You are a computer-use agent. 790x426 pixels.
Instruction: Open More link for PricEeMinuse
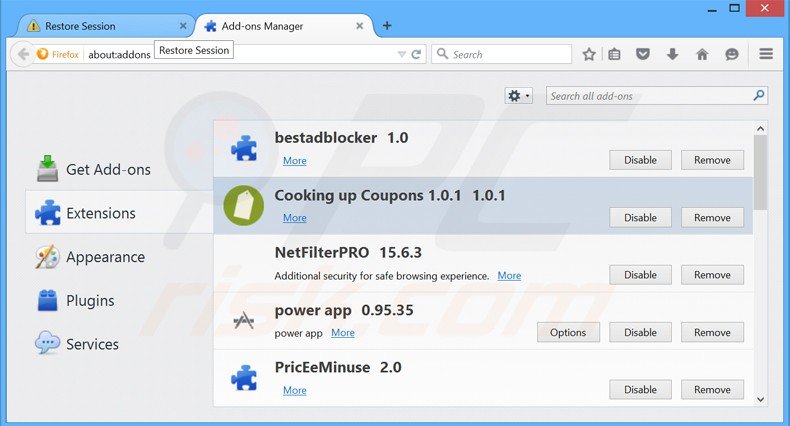point(295,390)
